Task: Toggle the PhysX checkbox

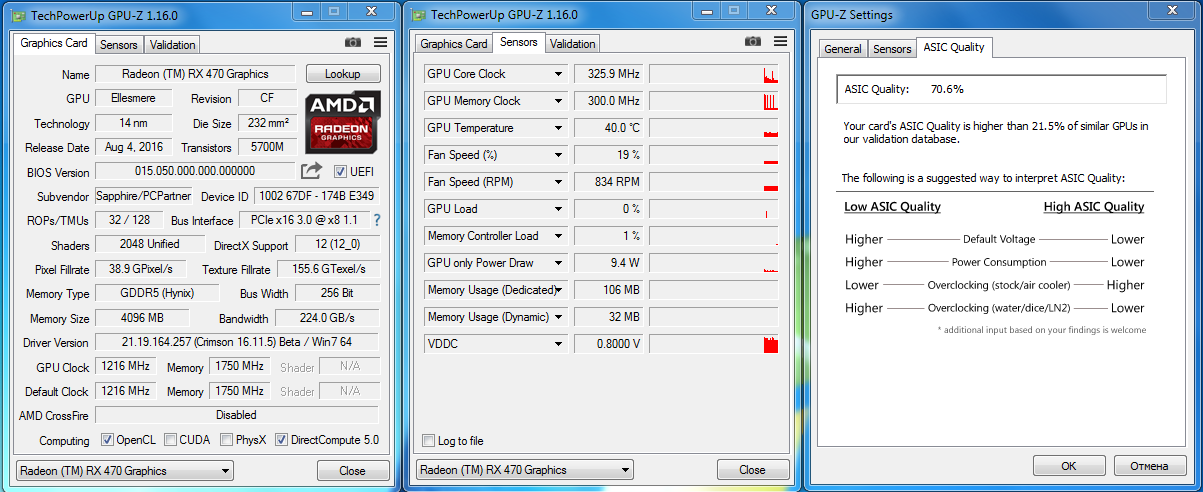Action: (227, 440)
